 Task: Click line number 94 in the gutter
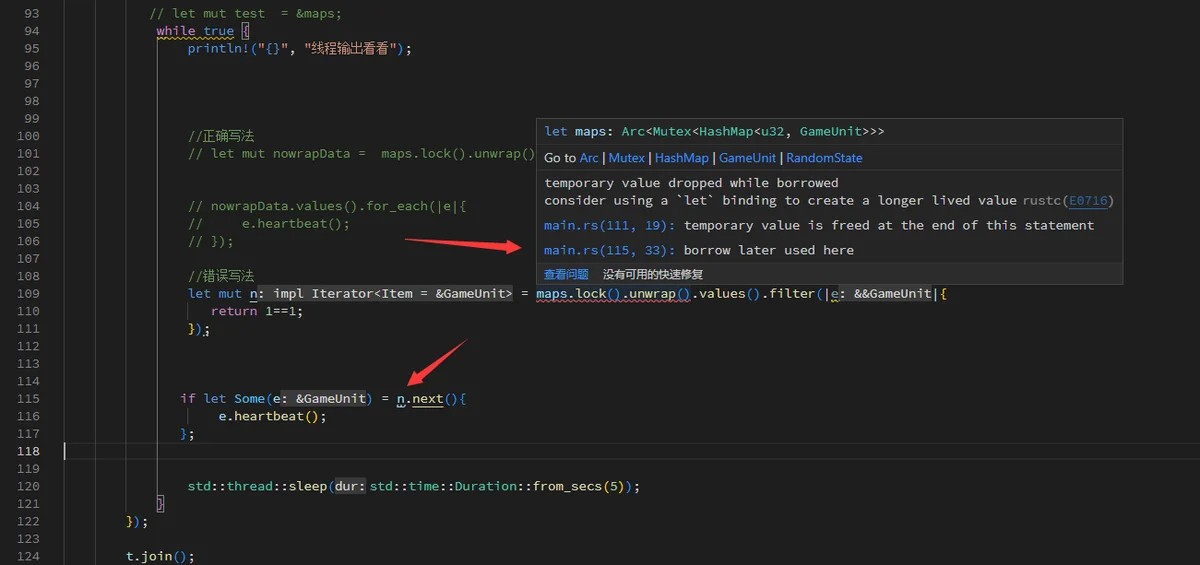(x=31, y=31)
